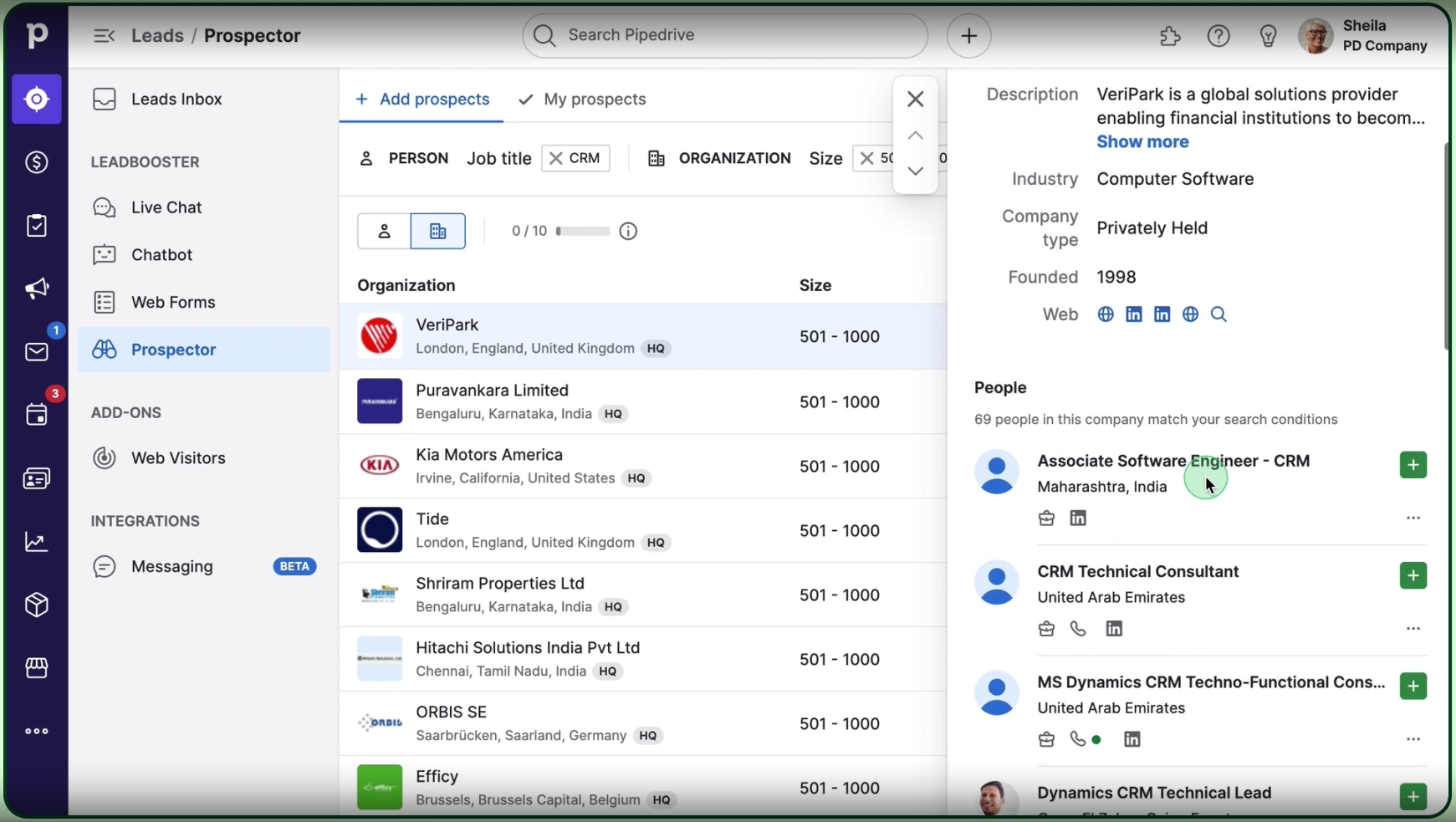This screenshot has height=822, width=1456.
Task: Click the credits usage progress bar
Action: [583, 231]
